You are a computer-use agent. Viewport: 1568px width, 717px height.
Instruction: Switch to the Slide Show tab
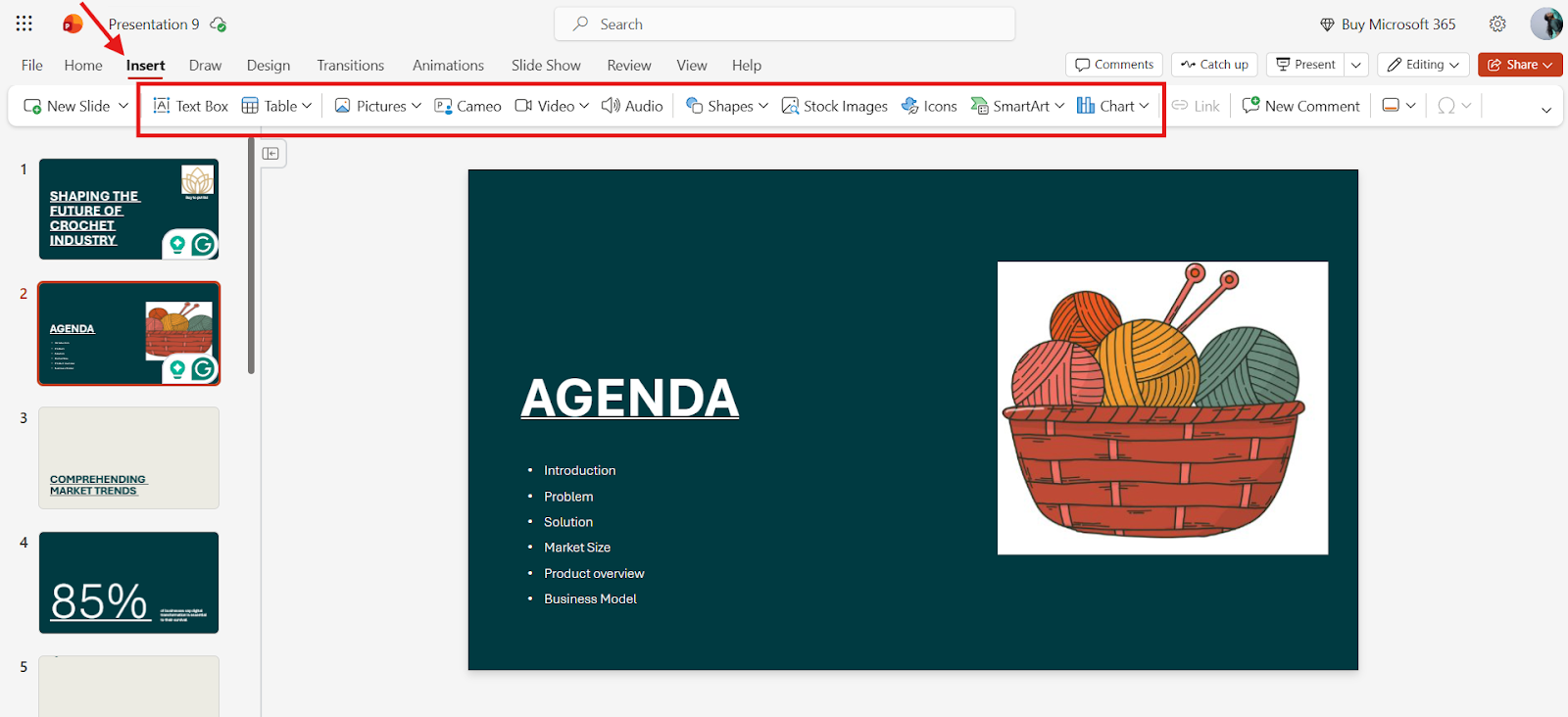pyautogui.click(x=546, y=66)
